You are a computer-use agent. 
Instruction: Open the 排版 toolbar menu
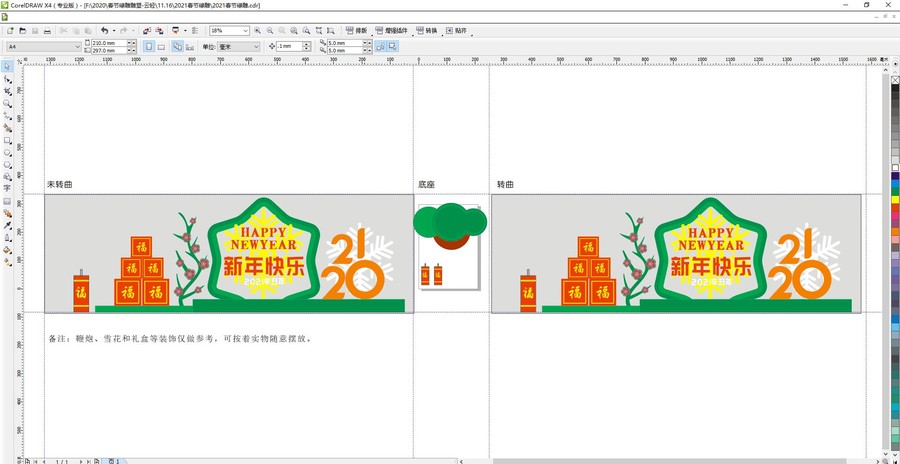[356, 30]
